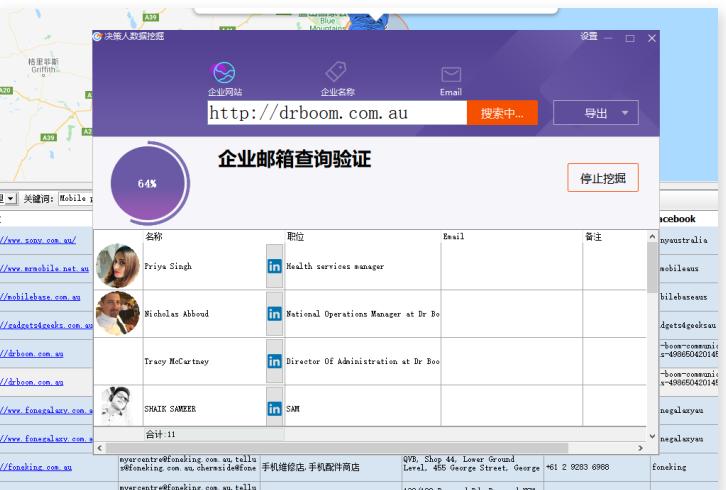This screenshot has height=490, width=726.
Task: Click the URL input field with drboom.com.au
Action: click(x=337, y=113)
